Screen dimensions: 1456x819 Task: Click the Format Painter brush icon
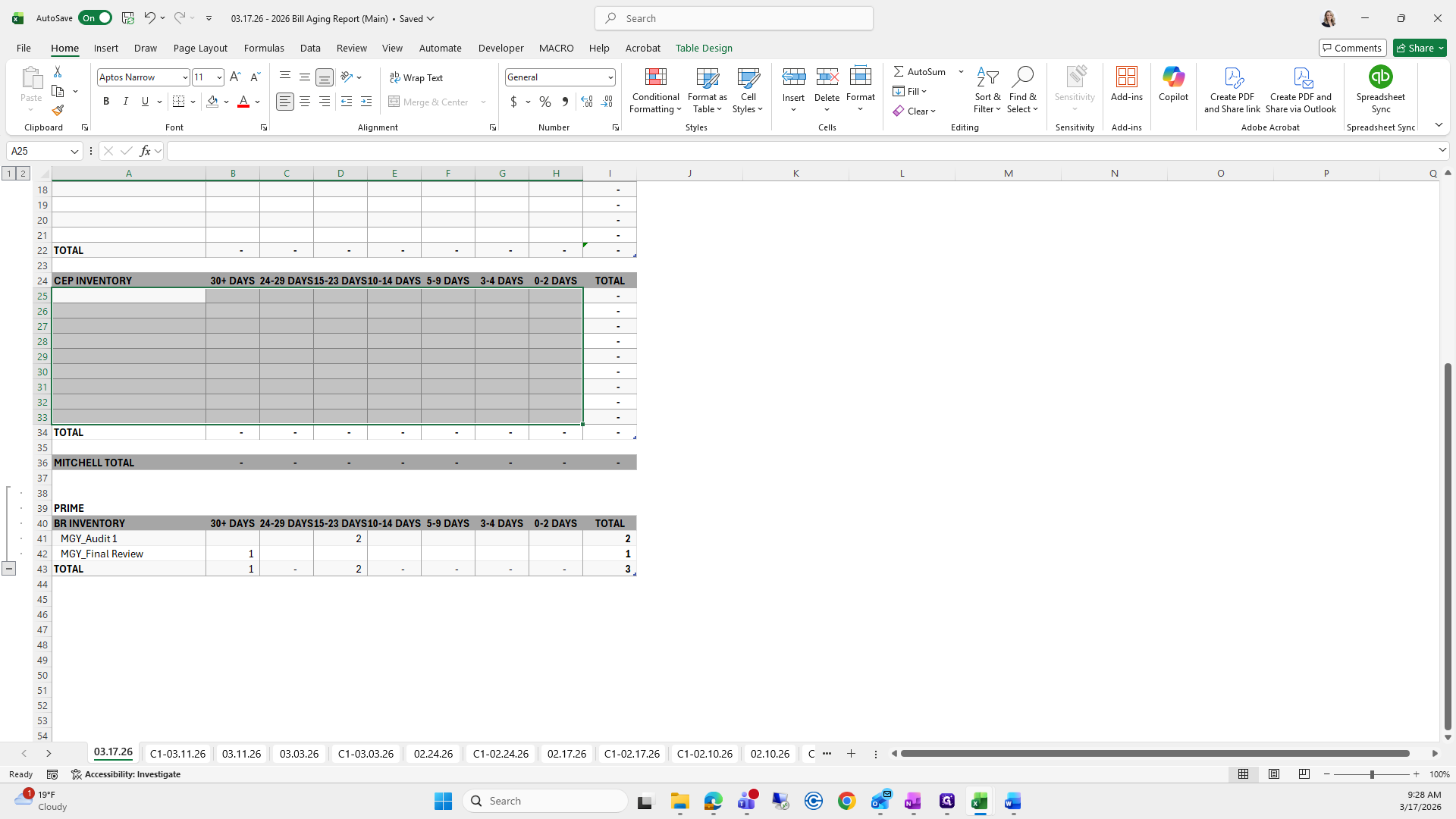tap(58, 111)
